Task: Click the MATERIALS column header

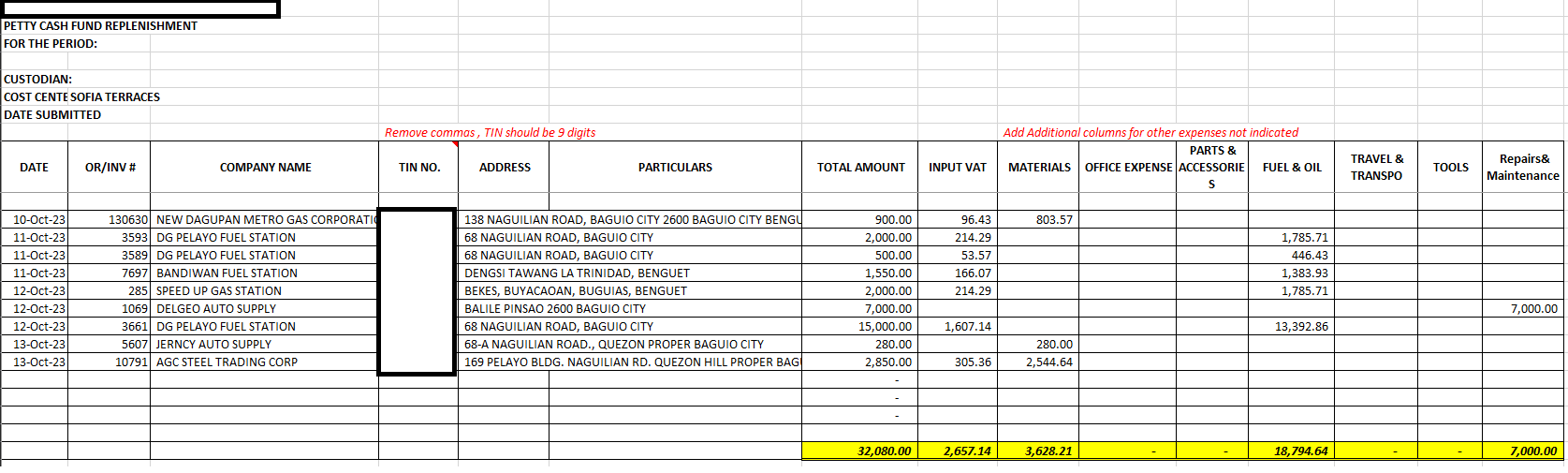Action: click(1038, 168)
